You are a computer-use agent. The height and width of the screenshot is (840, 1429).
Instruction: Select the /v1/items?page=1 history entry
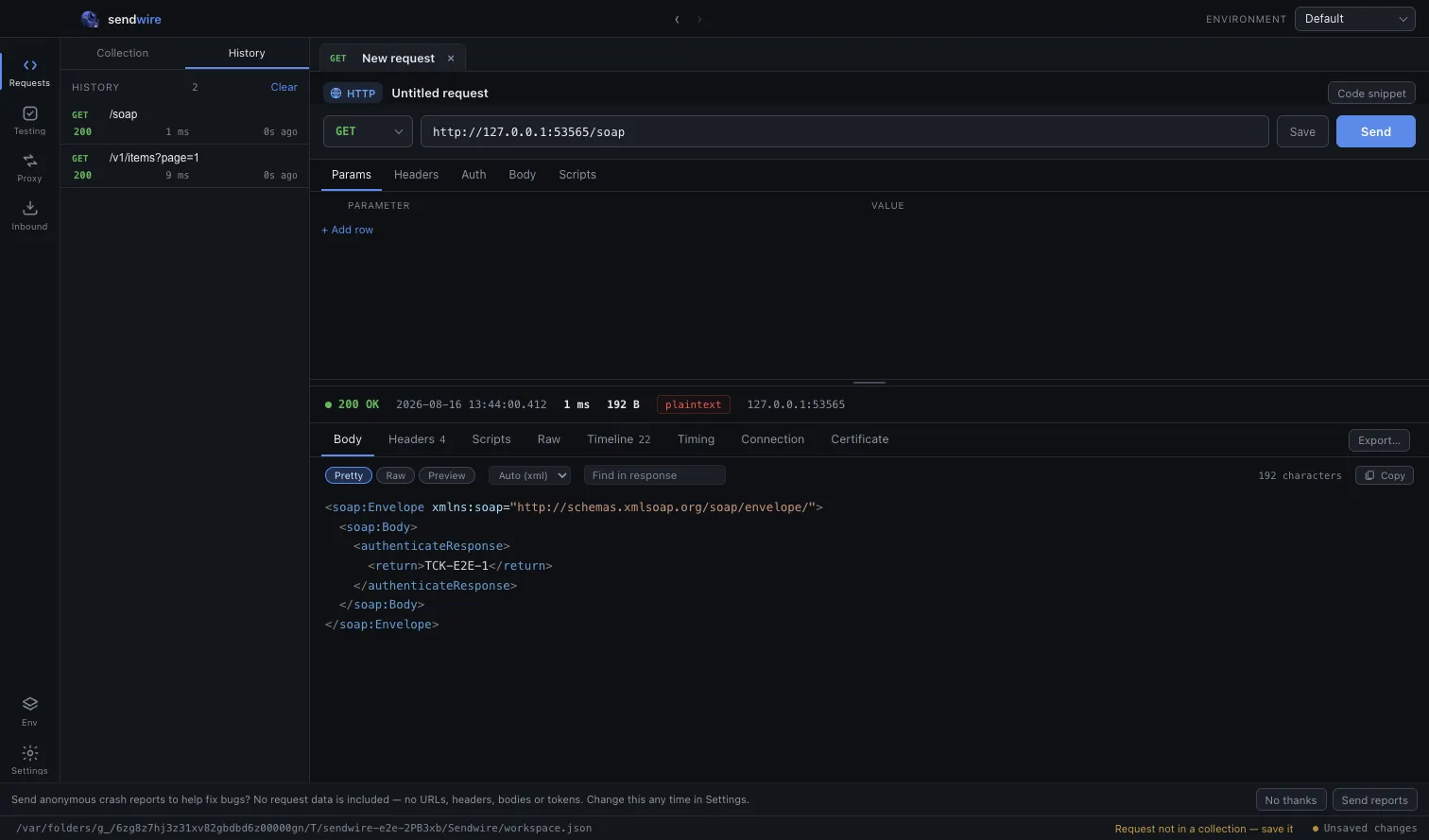(x=184, y=166)
